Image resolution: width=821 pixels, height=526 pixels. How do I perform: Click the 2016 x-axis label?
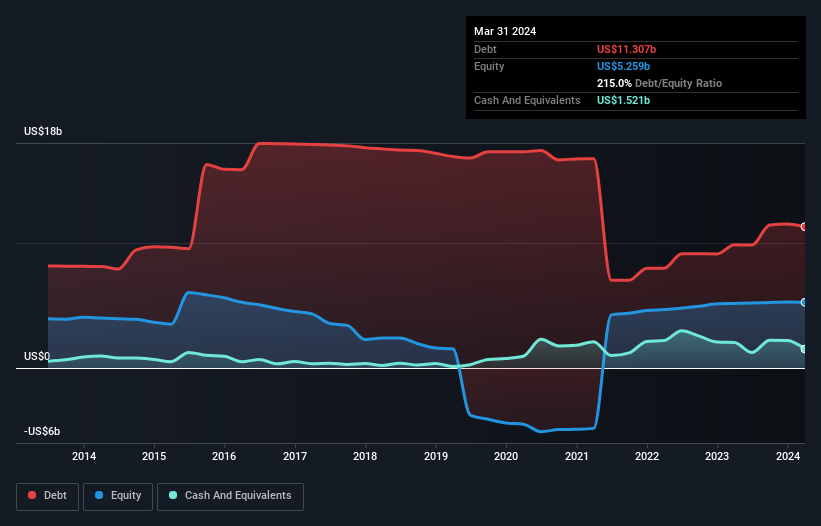pos(224,456)
